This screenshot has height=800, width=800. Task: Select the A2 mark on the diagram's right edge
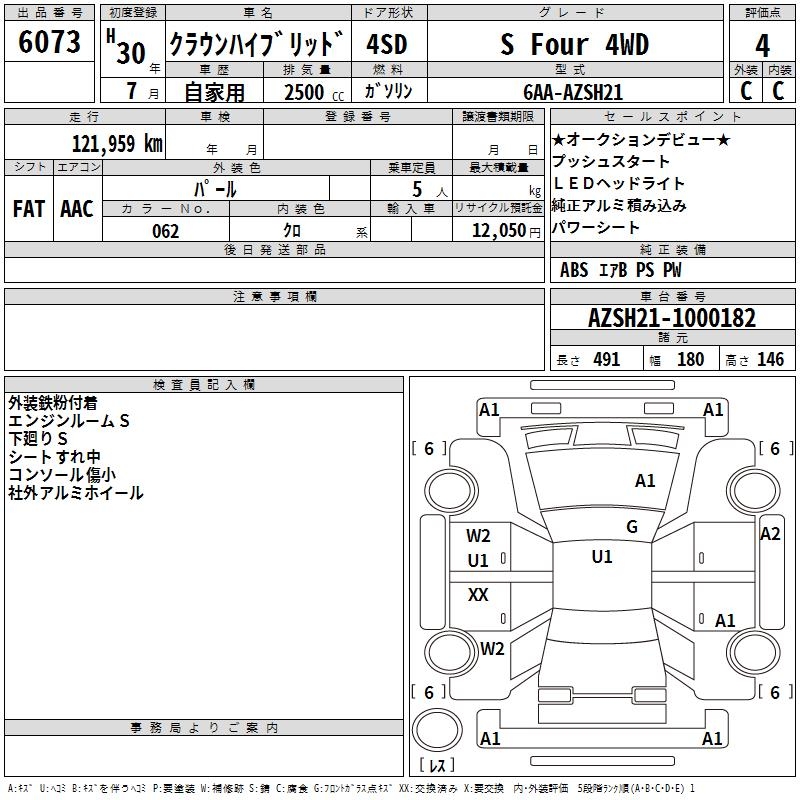pos(769,534)
